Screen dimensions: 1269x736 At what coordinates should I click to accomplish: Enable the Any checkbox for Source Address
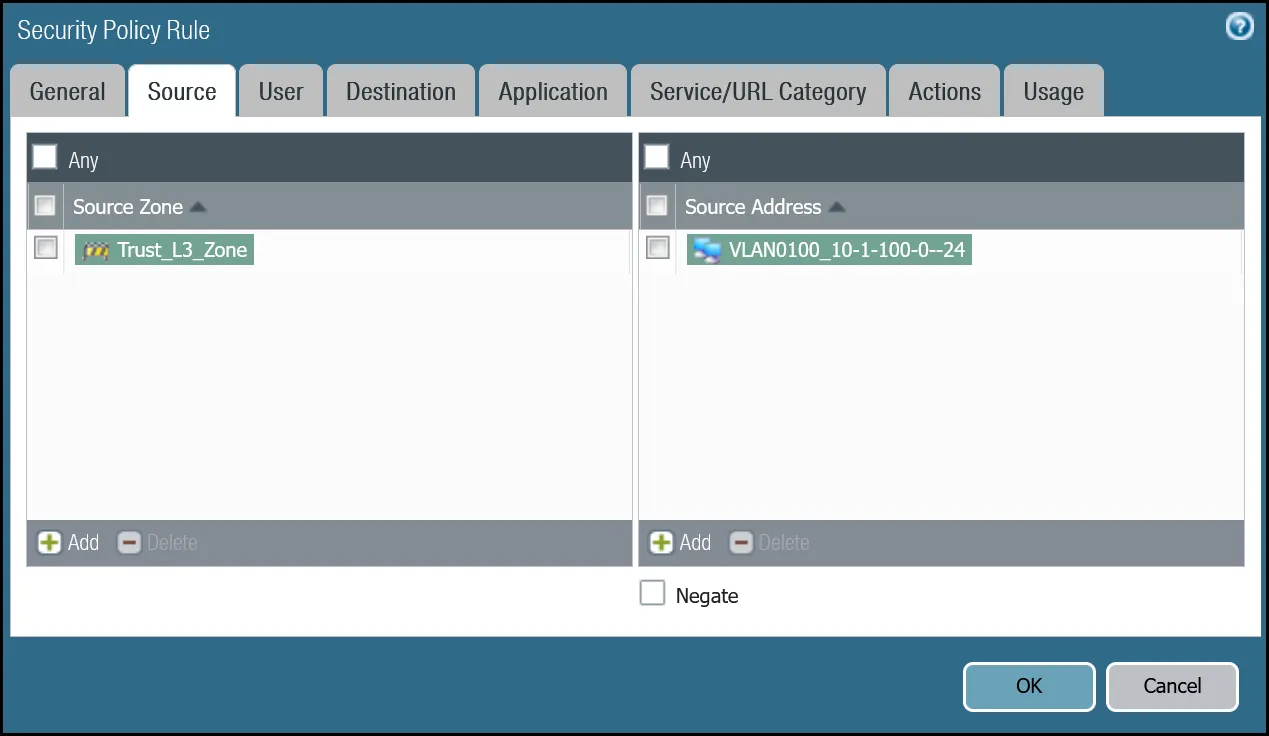tap(657, 158)
